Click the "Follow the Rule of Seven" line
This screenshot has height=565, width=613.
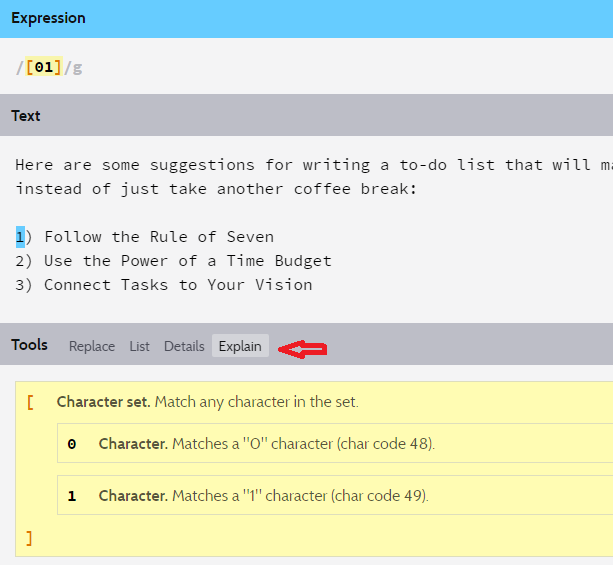pos(158,237)
